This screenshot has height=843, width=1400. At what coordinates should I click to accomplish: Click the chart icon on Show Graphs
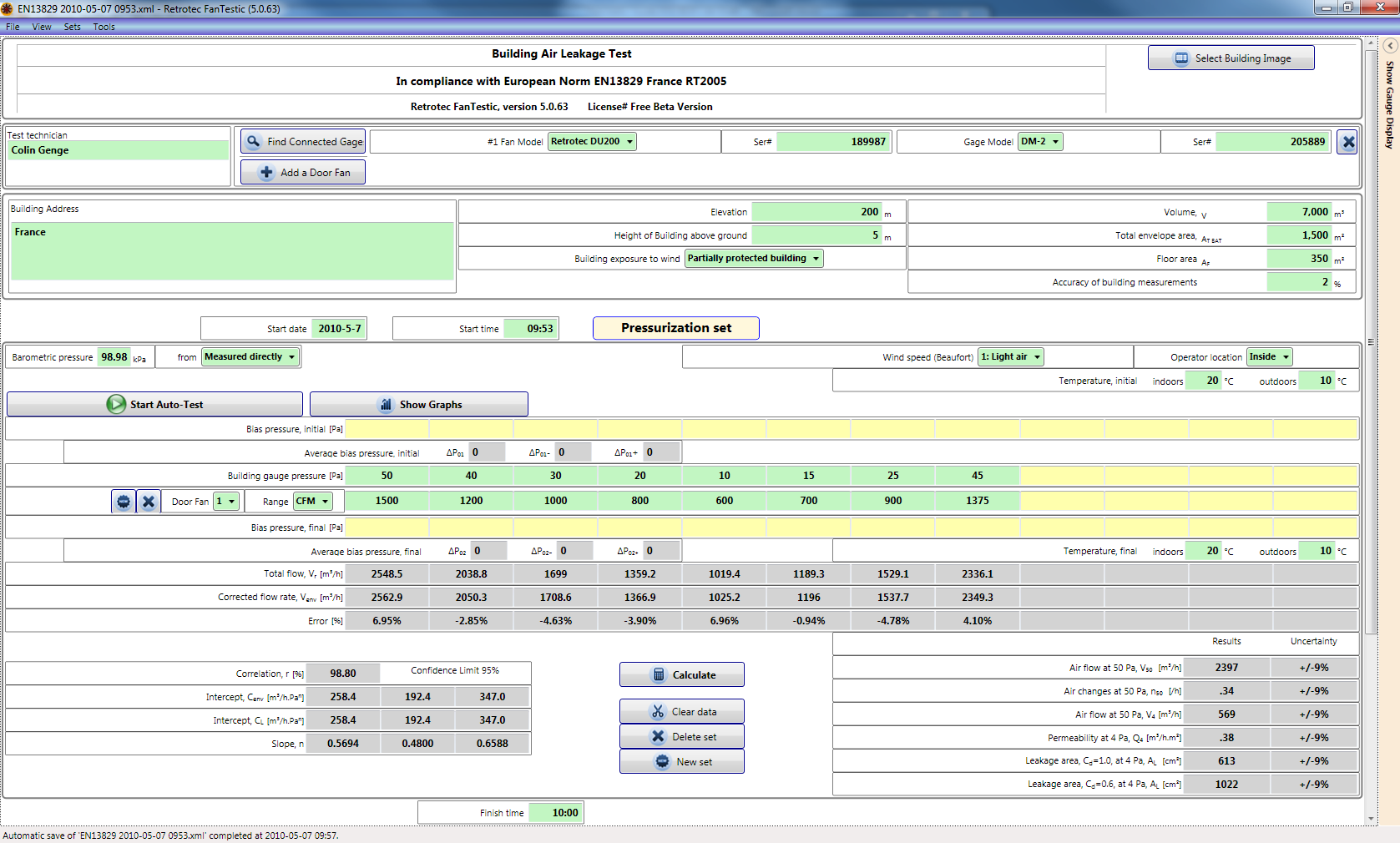386,404
